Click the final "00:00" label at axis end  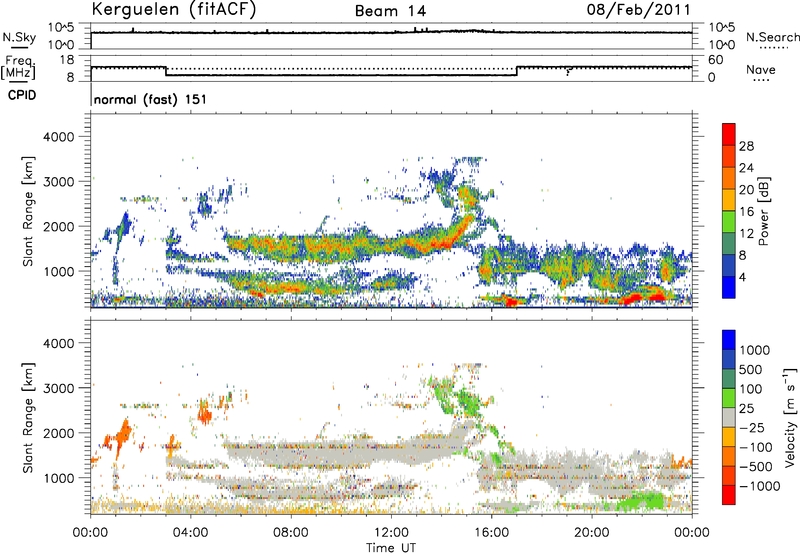pos(692,533)
